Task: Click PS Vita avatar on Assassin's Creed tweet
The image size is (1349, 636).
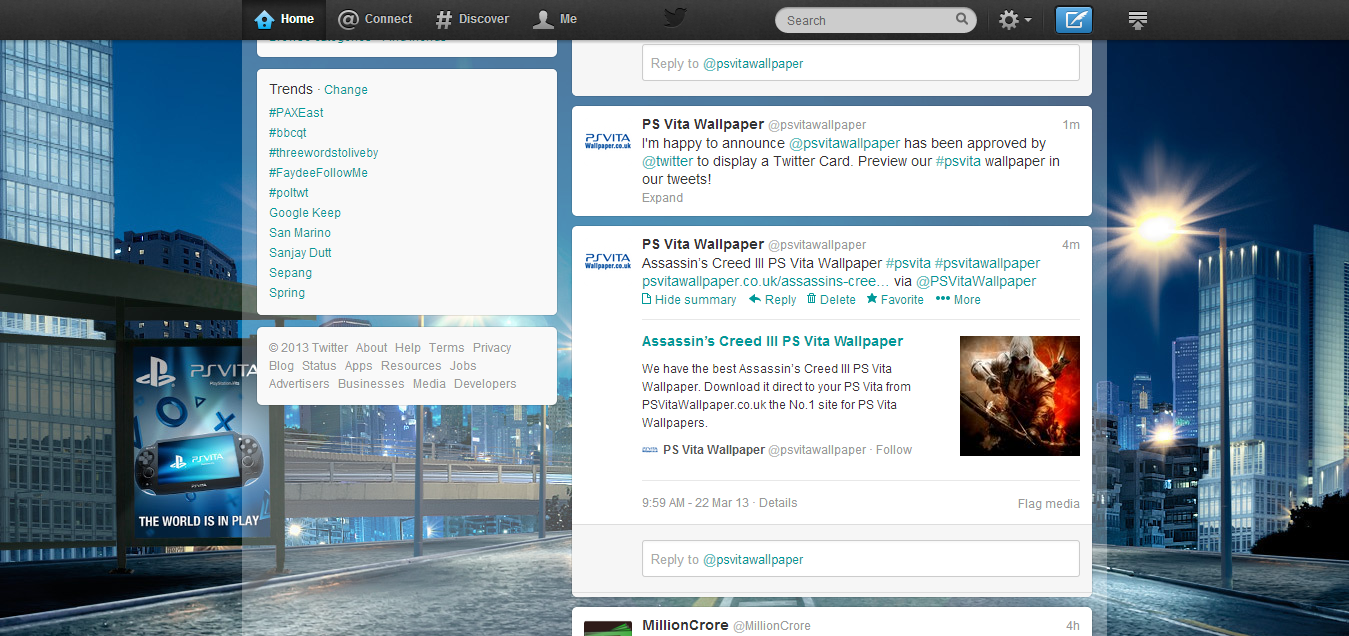Action: (x=608, y=261)
